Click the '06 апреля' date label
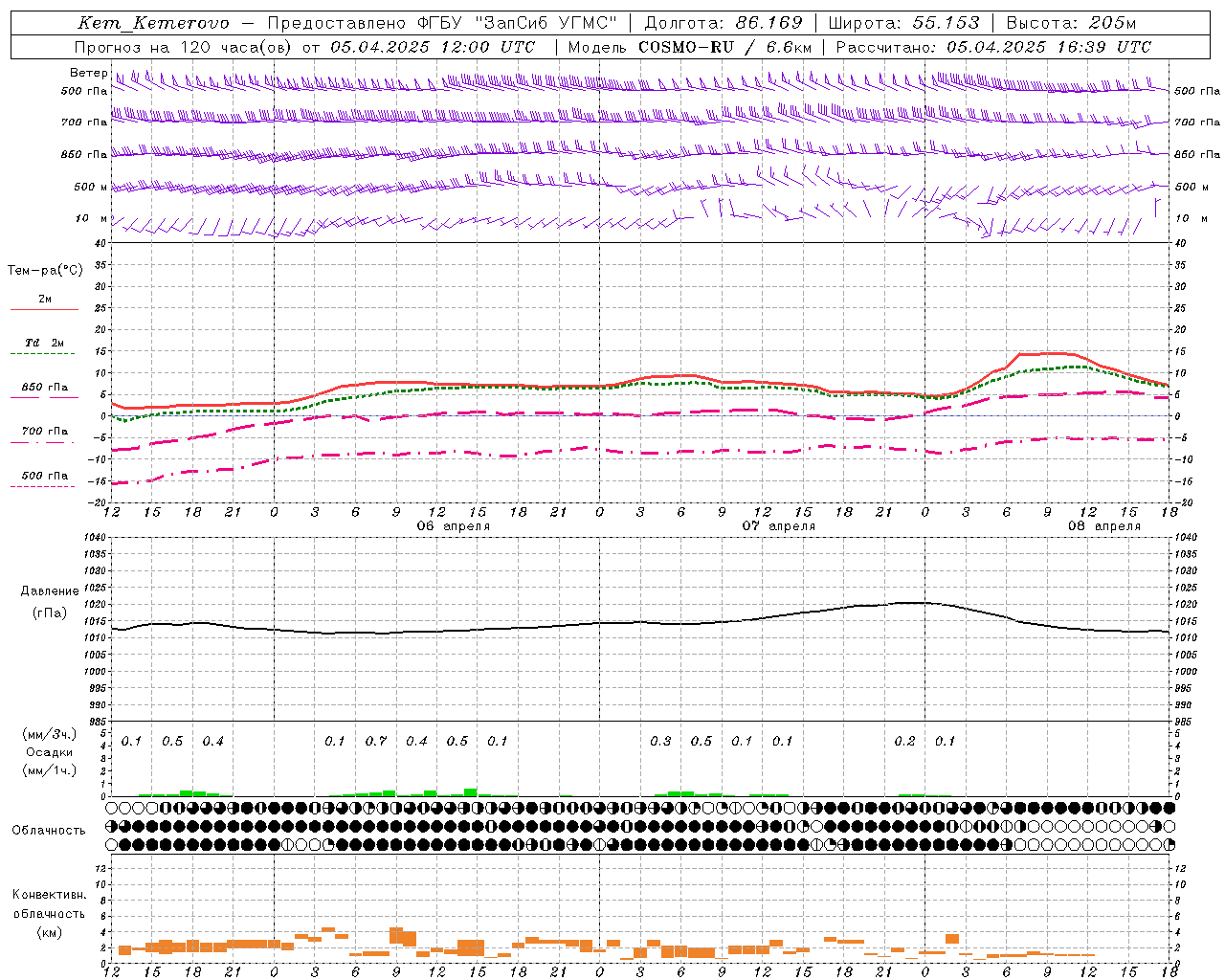 coord(454,526)
